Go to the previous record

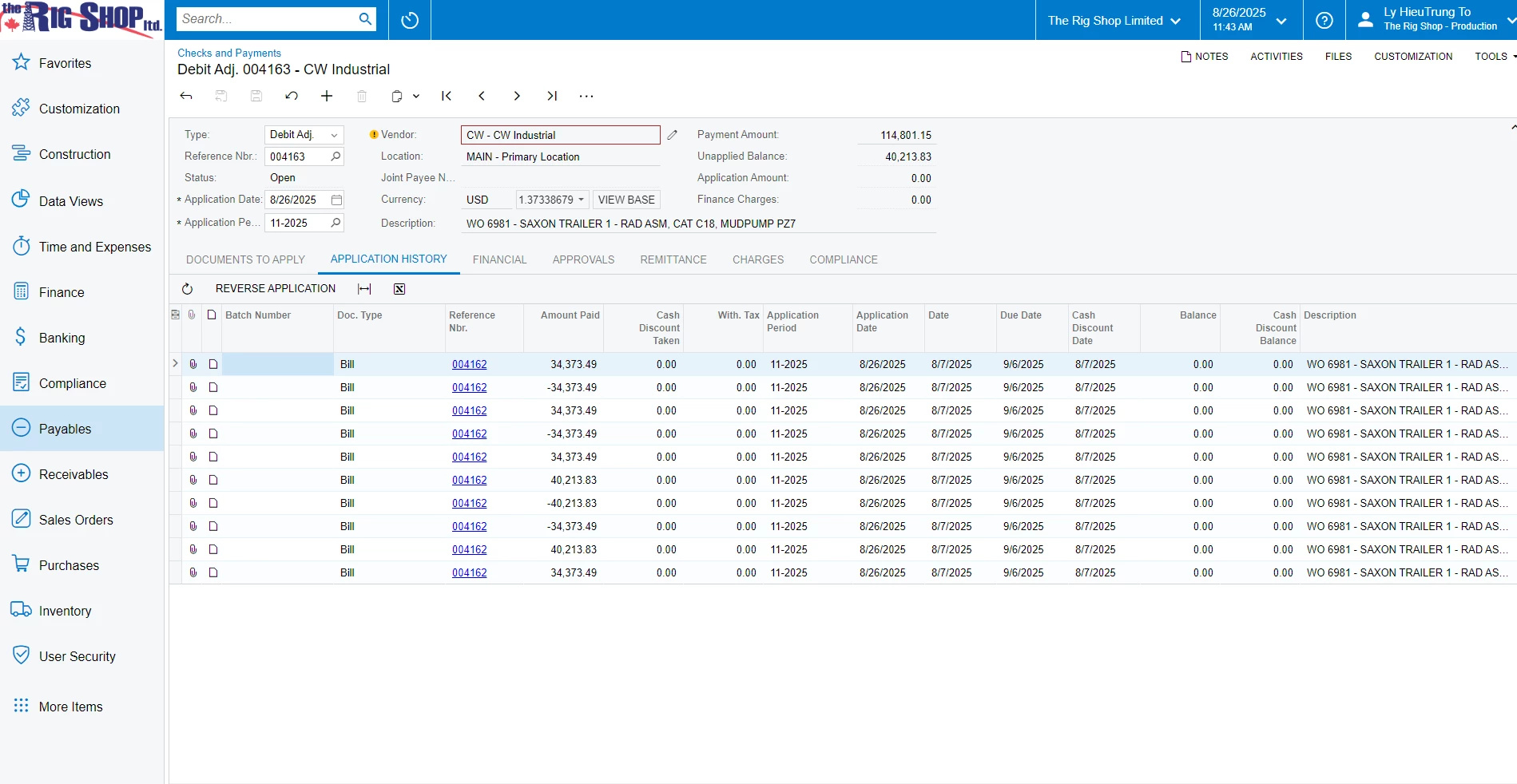point(482,96)
